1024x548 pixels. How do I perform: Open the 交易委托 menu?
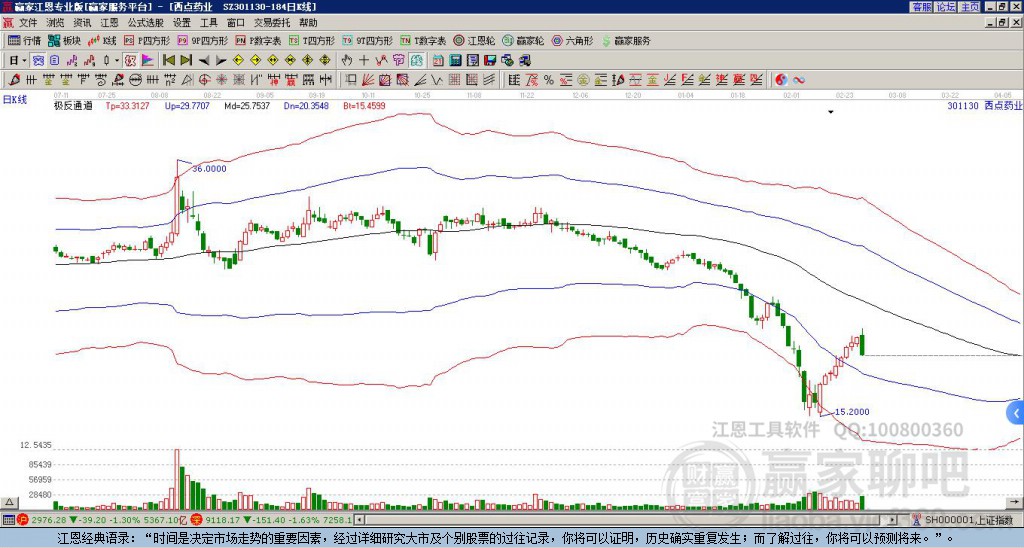(x=272, y=23)
